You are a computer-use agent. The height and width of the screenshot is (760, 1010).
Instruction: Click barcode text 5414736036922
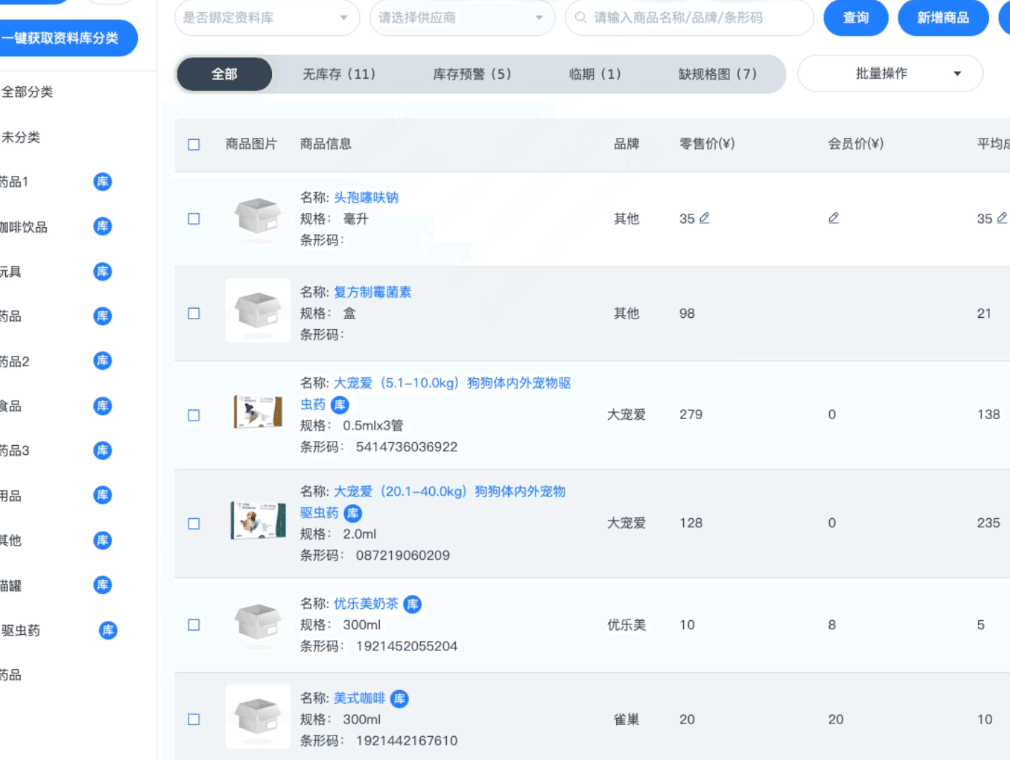point(406,447)
